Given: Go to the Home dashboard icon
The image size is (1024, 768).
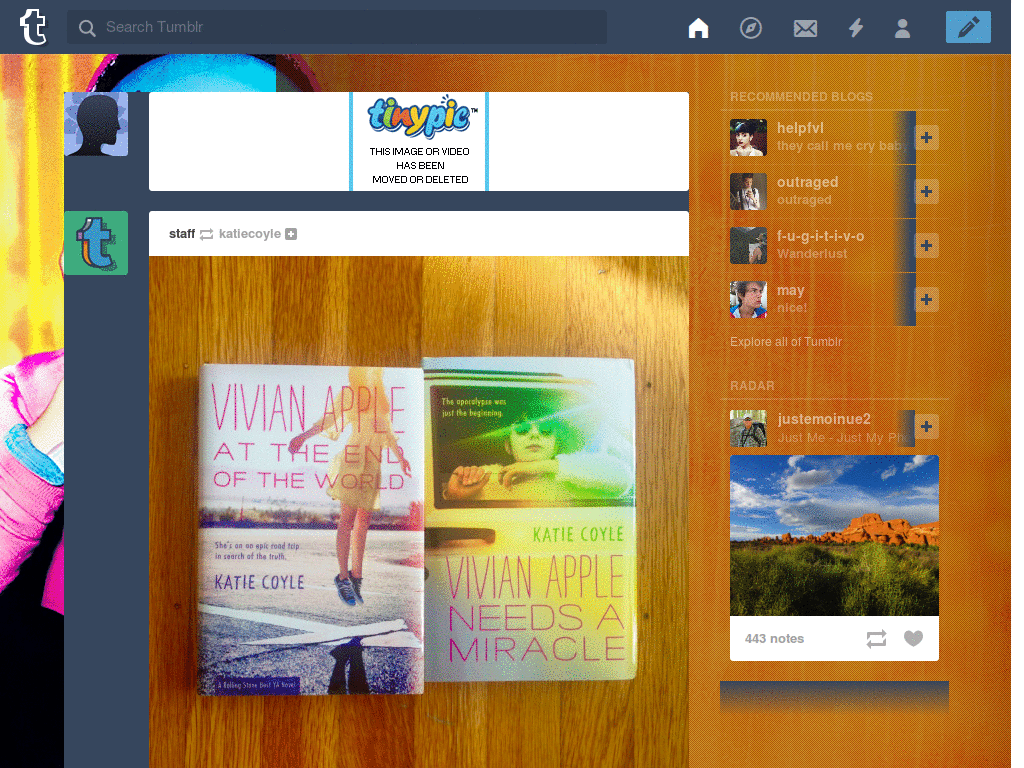Looking at the screenshot, I should 698,27.
